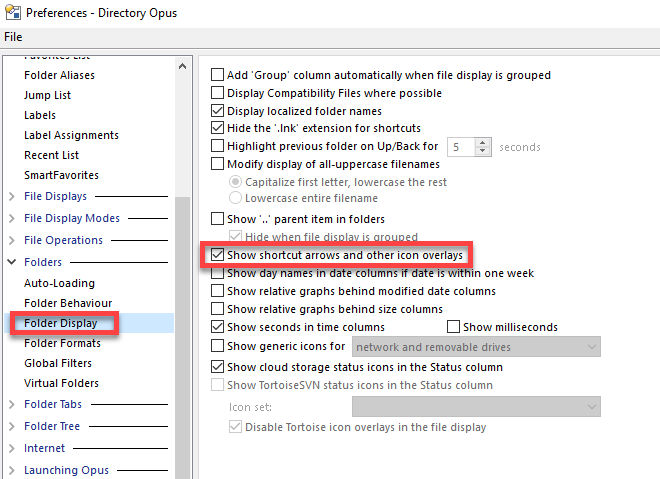Enable Show generic icons for checkbox
Viewport: 660px width, 479px height.
pyautogui.click(x=217, y=346)
